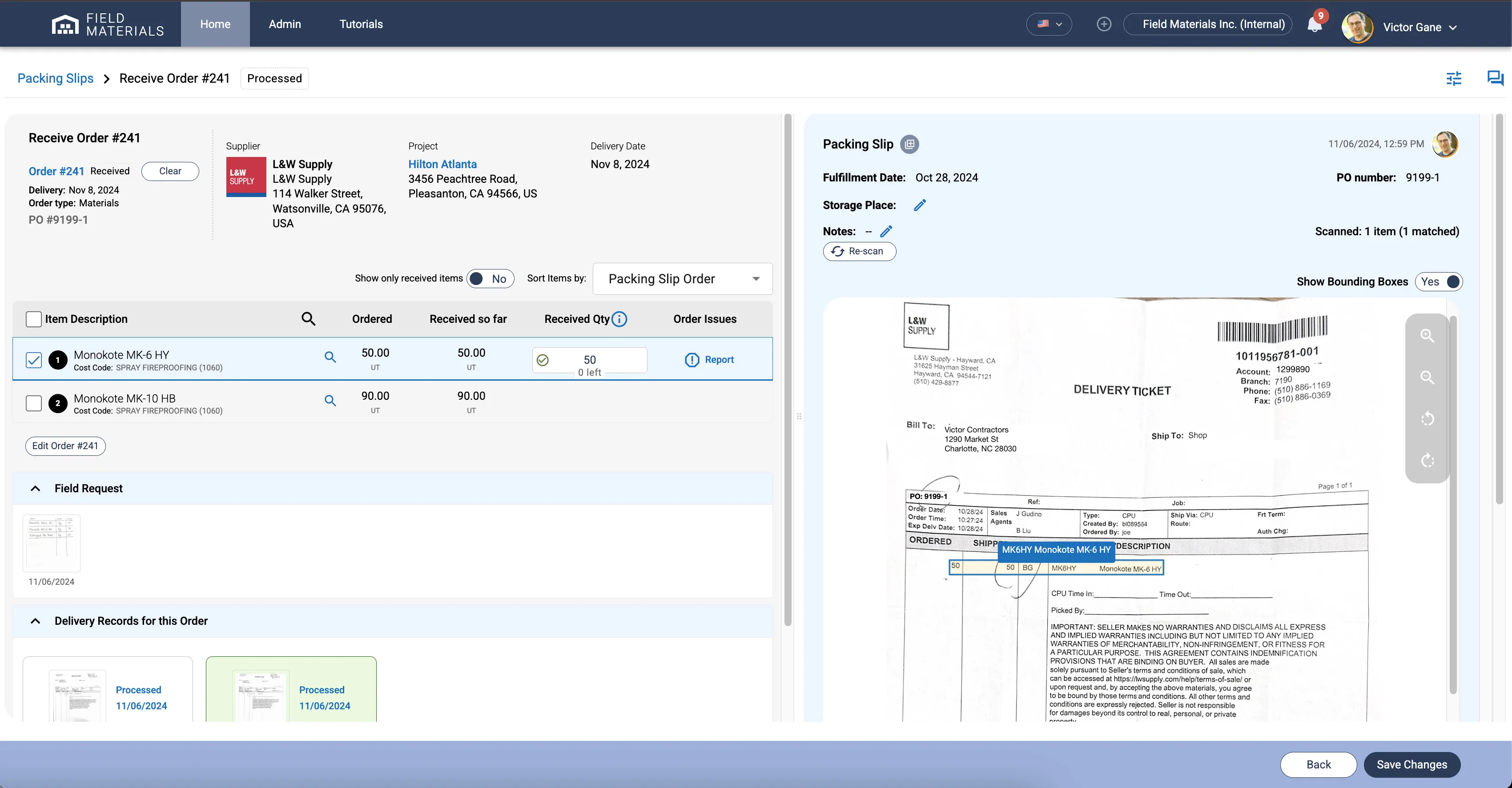Zoom in on the packing slip image
Viewport: 1512px width, 788px height.
1427,336
